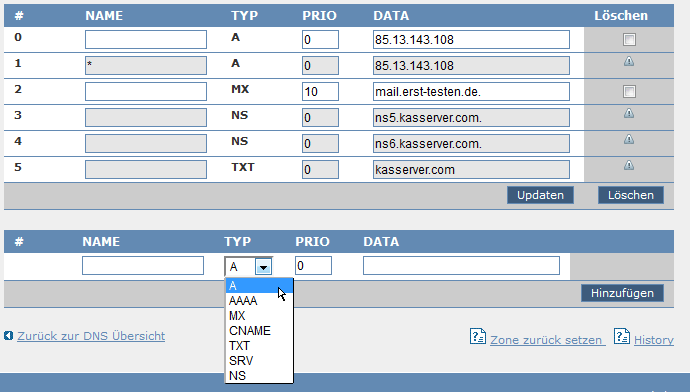The height and width of the screenshot is (392, 690).
Task: Click the disabled PRIO field in row 1
Action: tap(320, 66)
